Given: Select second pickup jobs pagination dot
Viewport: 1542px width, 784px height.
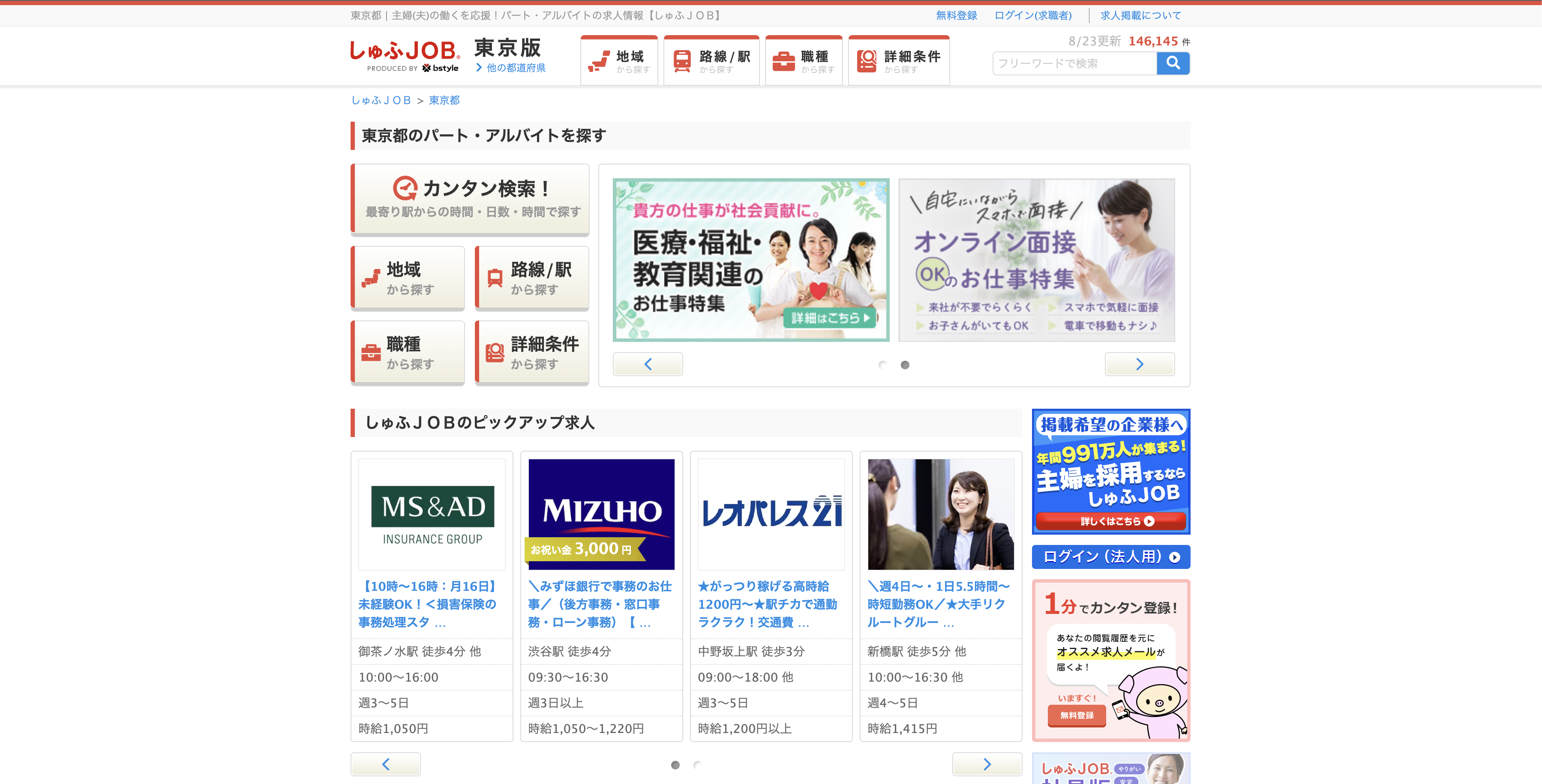Looking at the screenshot, I should (697, 764).
